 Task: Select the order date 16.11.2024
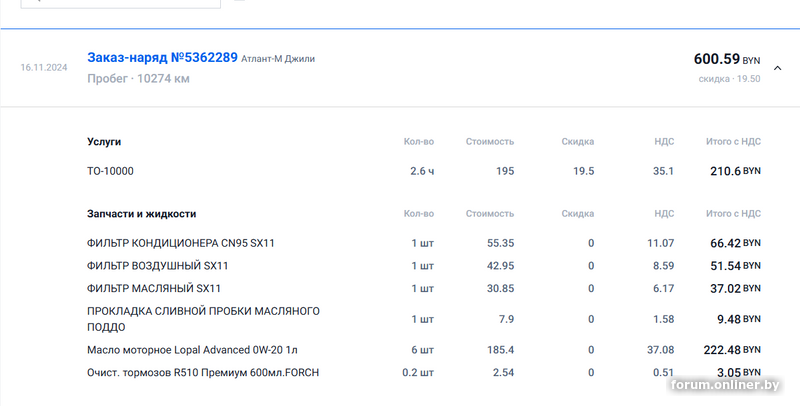point(44,68)
